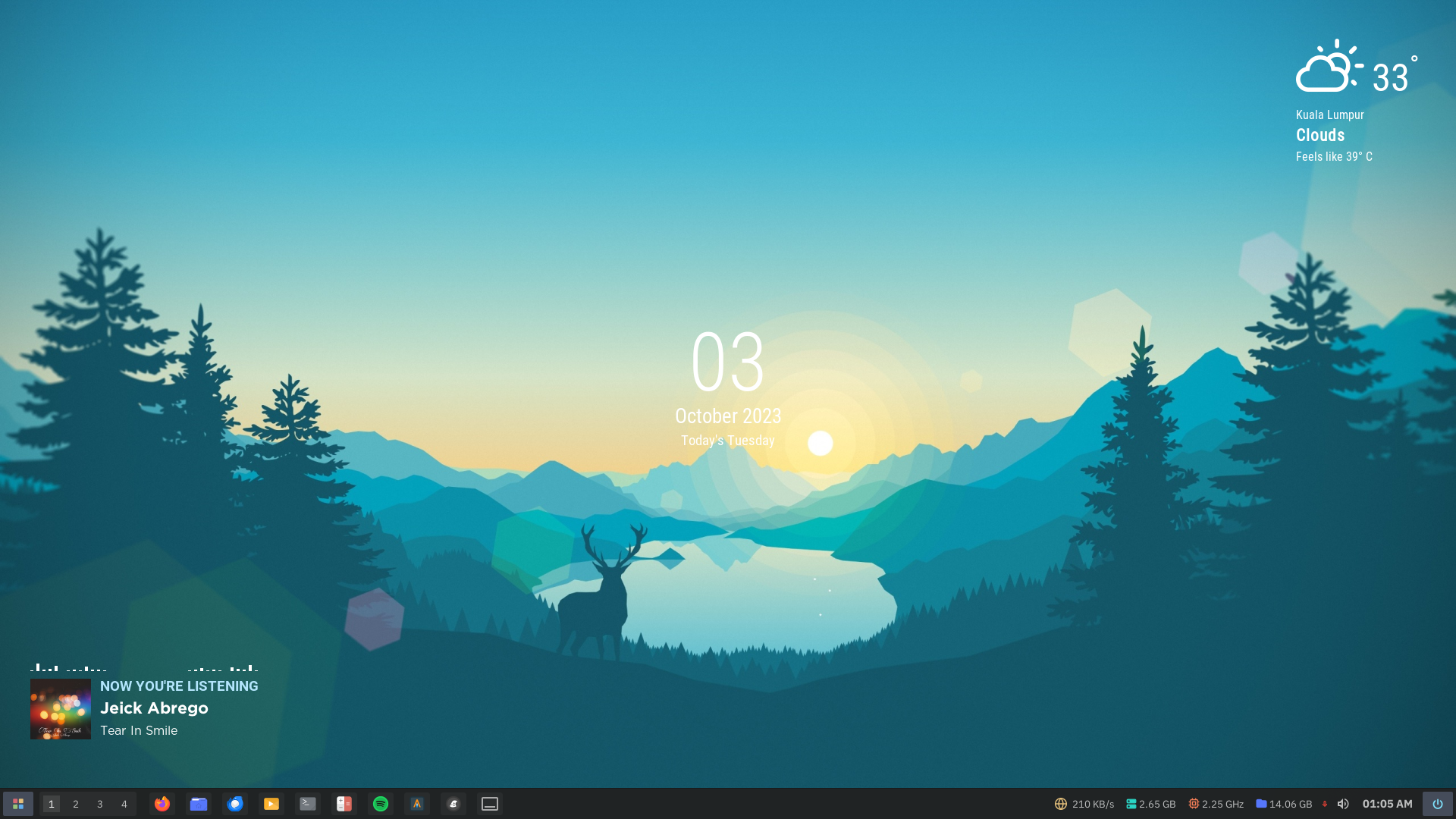This screenshot has width=1456, height=819.
Task: Open the round grey launcher icon
Action: (x=453, y=804)
